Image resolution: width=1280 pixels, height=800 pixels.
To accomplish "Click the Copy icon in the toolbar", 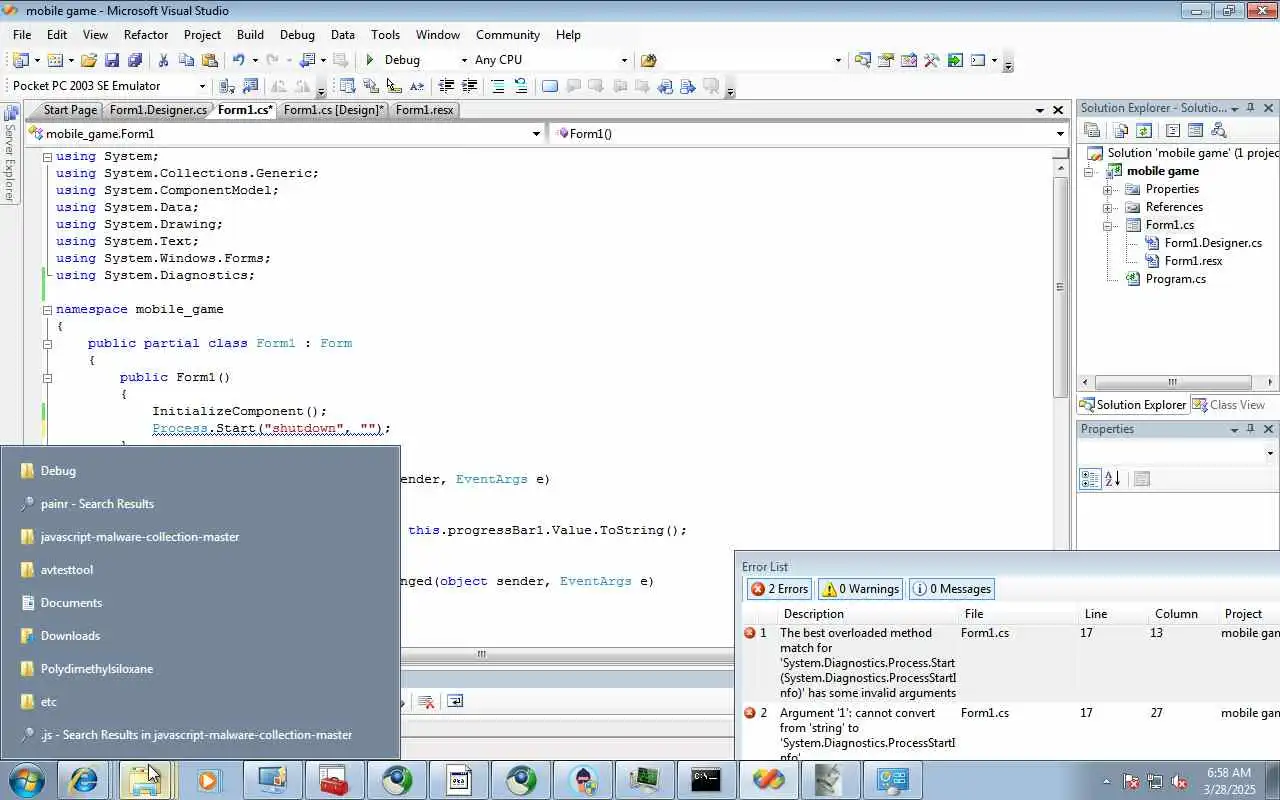I will (186, 60).
